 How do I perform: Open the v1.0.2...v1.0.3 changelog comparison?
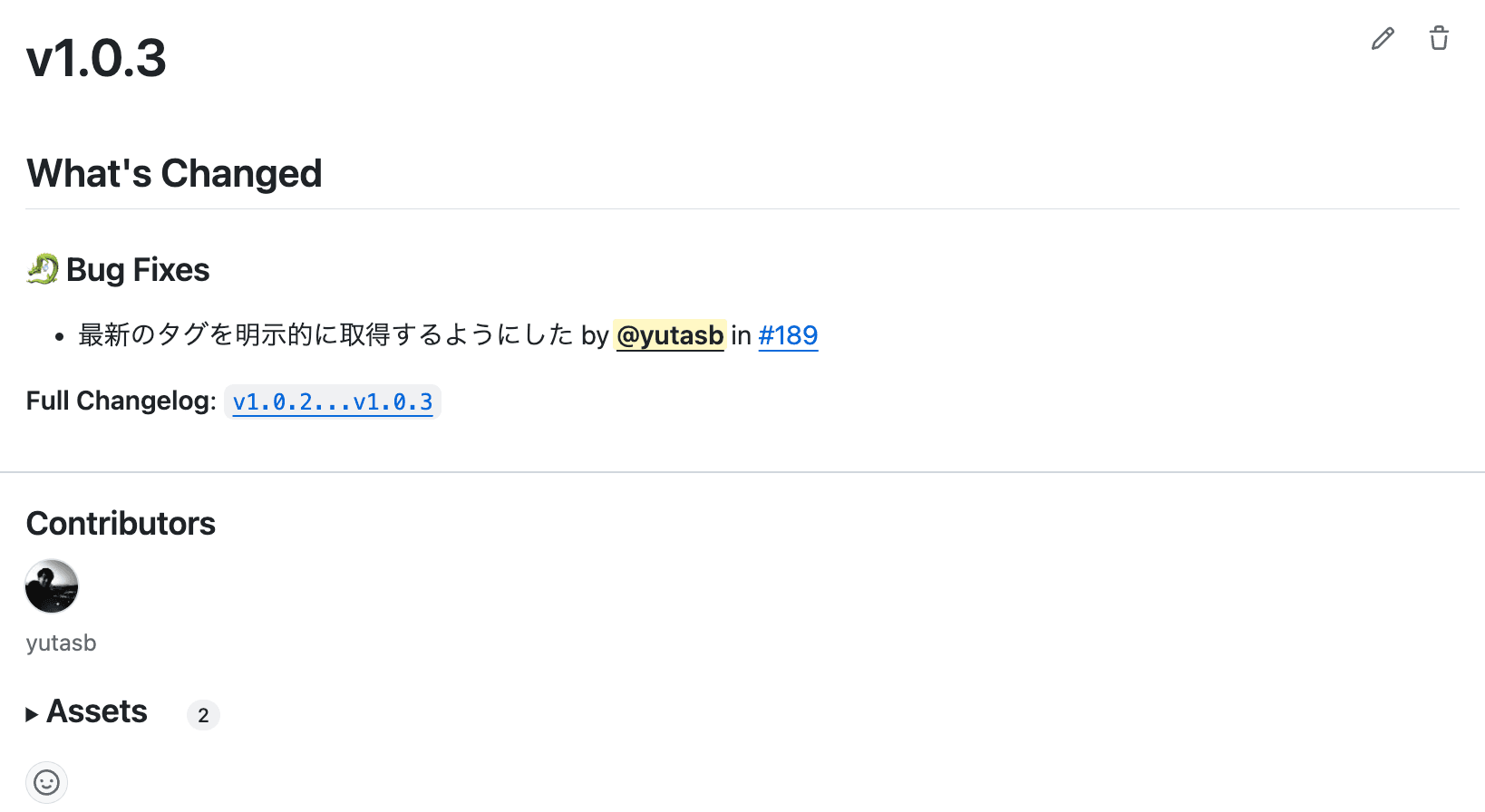[332, 401]
